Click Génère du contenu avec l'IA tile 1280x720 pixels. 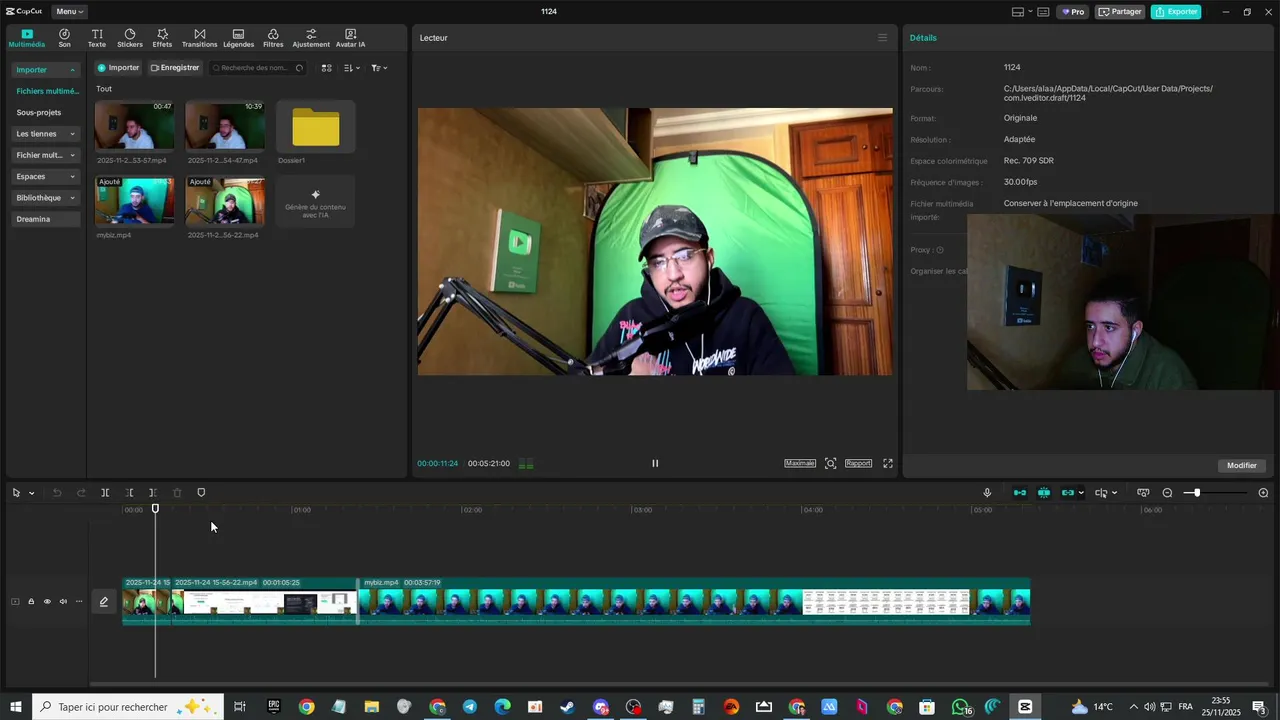tap(315, 201)
